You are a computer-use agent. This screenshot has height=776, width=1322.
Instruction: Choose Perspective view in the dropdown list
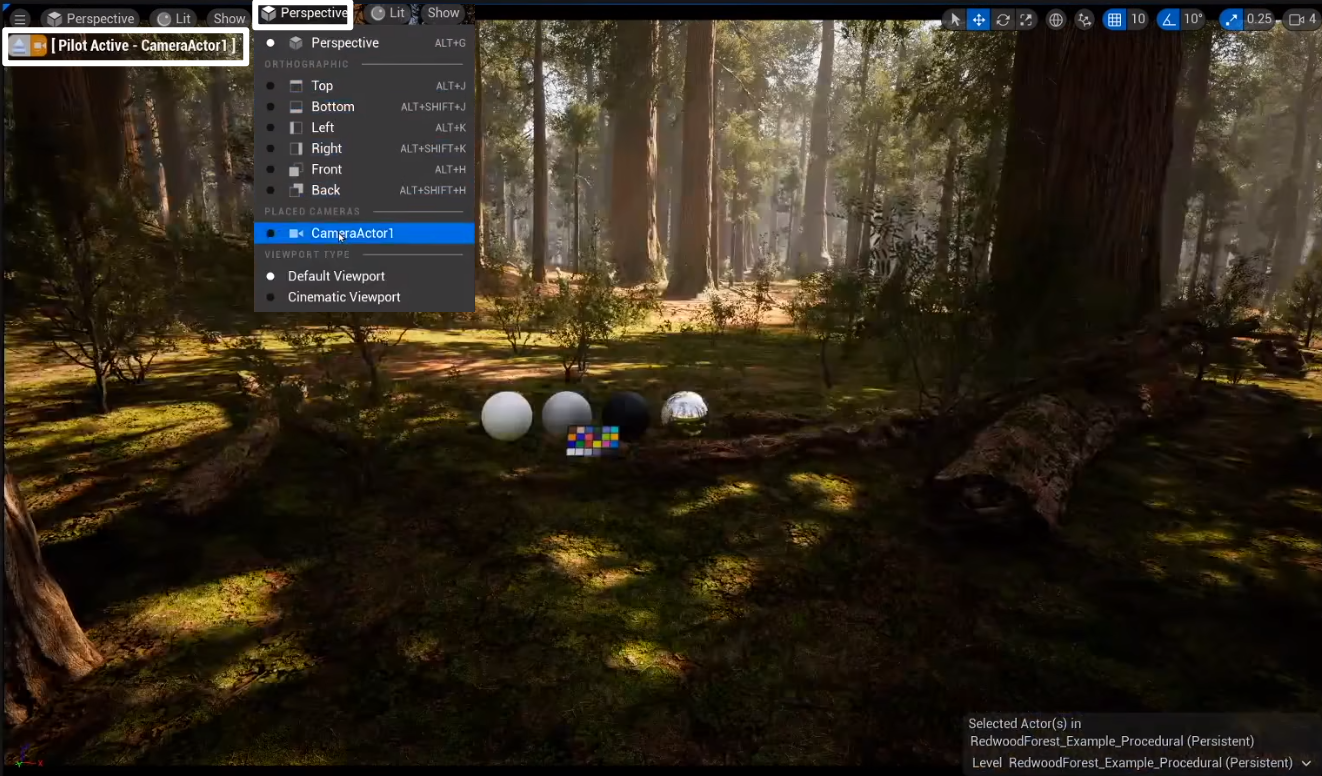click(x=365, y=43)
